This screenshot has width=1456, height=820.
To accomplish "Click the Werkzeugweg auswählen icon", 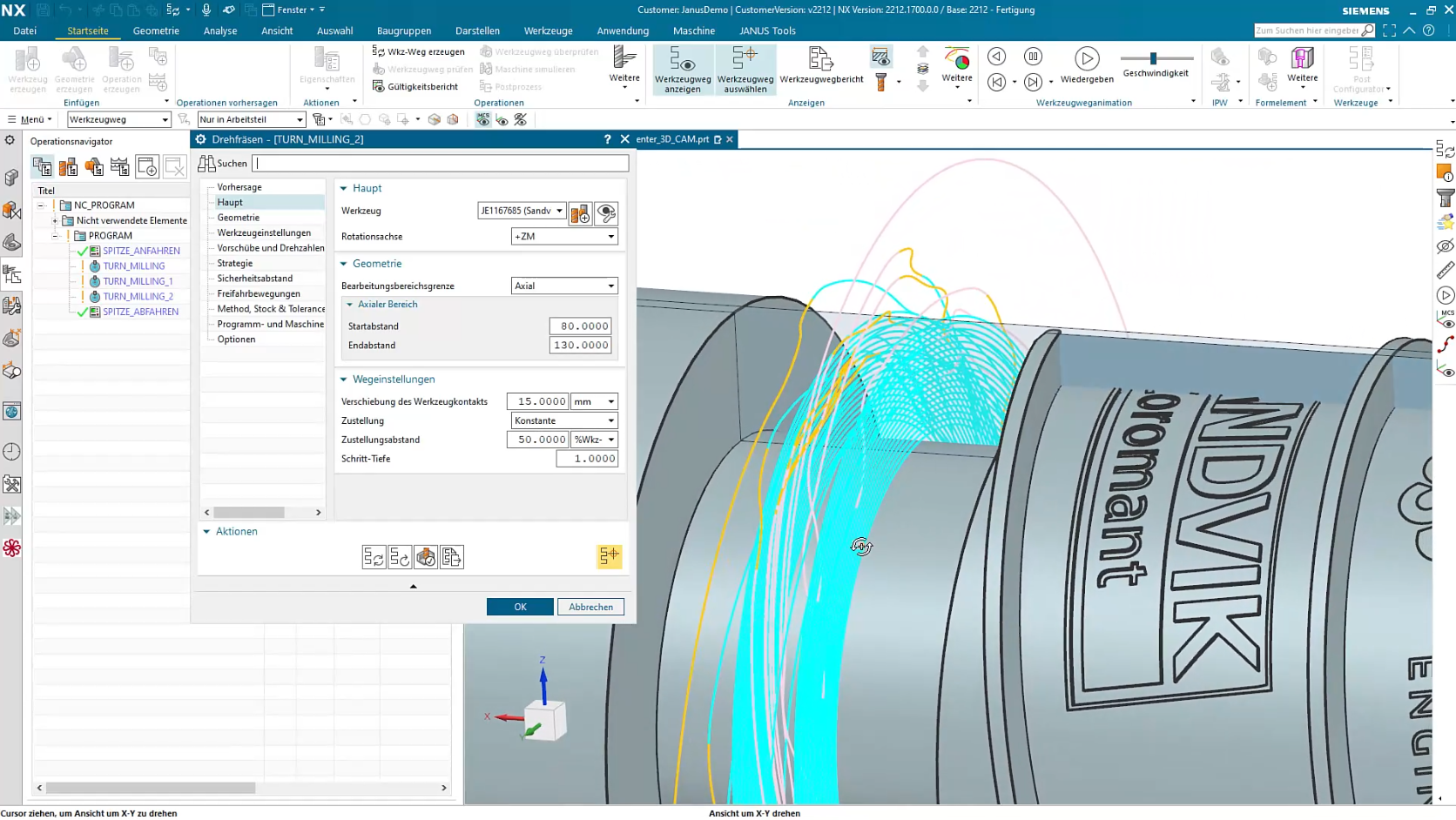I will [745, 69].
